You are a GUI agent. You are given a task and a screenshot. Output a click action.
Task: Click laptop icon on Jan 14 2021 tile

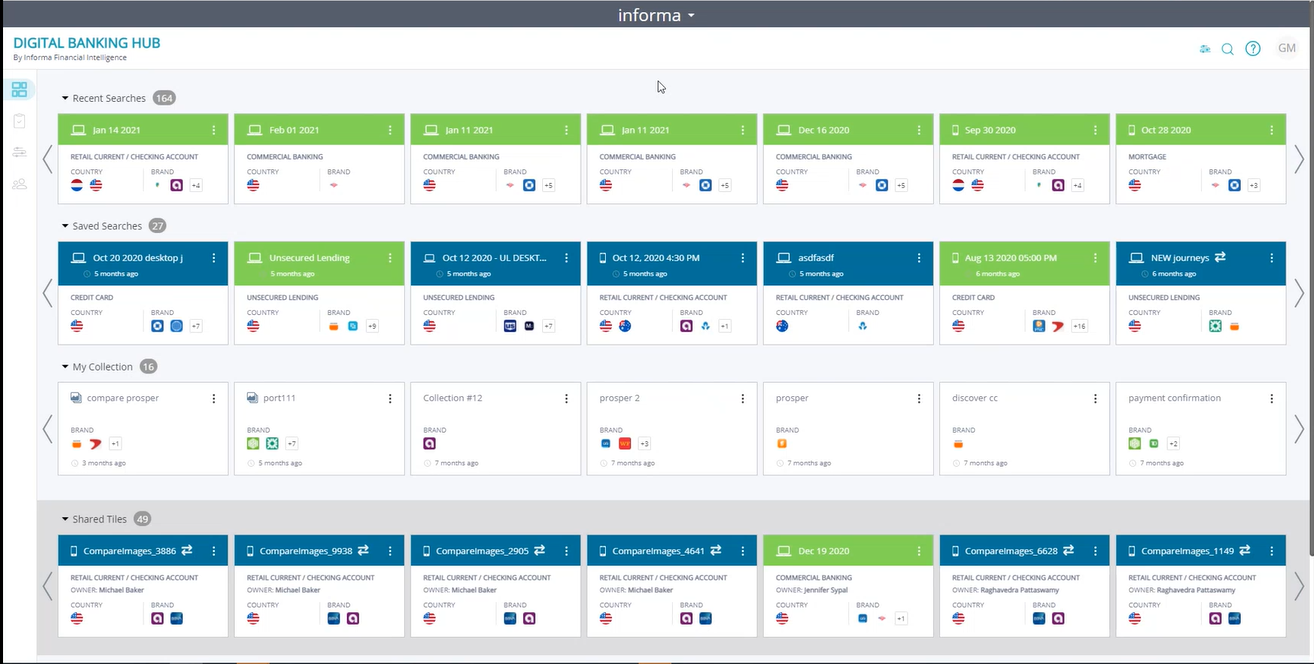78,130
